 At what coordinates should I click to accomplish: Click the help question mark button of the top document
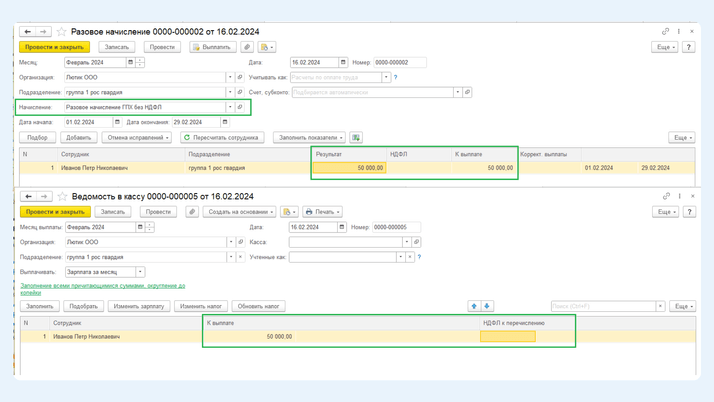(689, 47)
